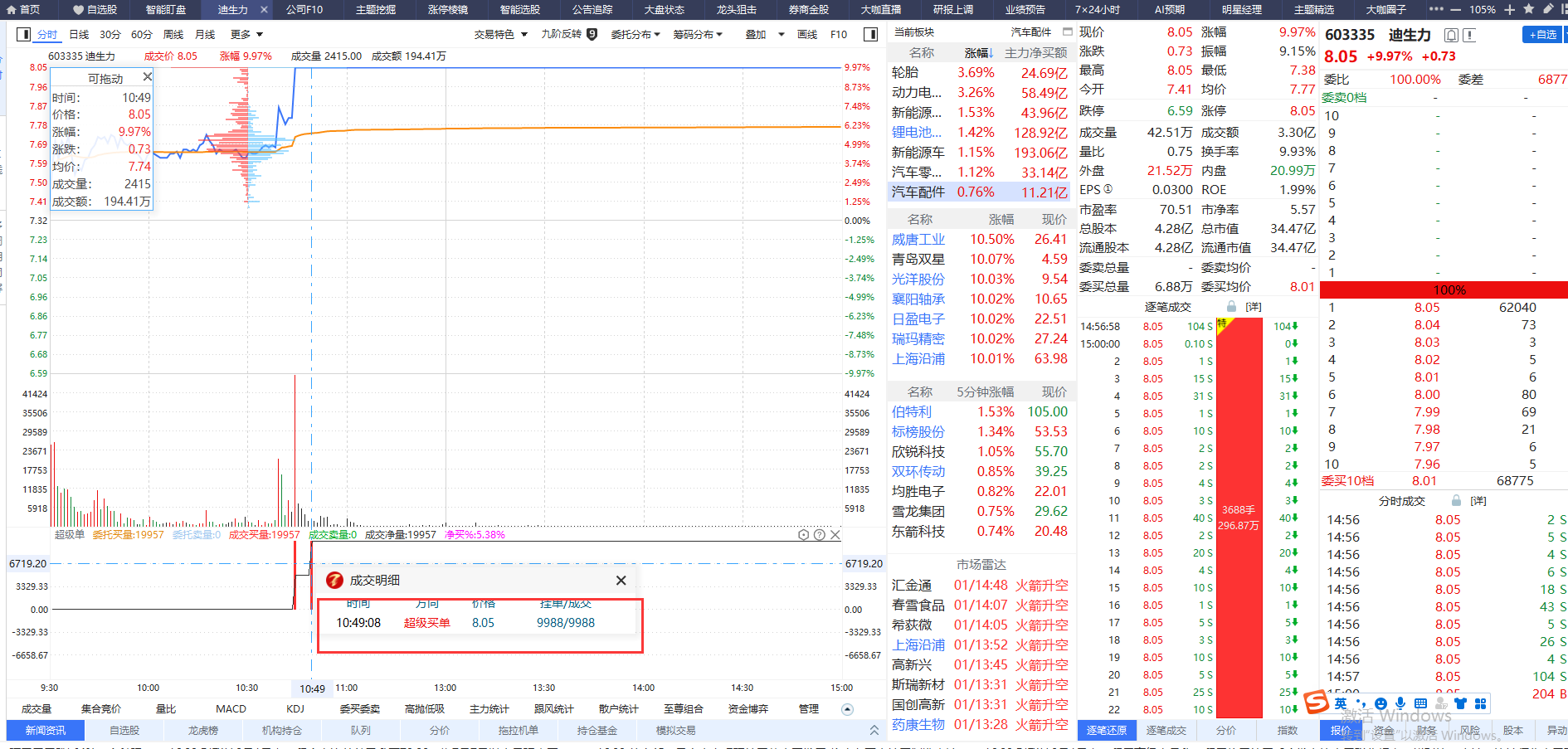The height and width of the screenshot is (749, 1568).
Task: Click the pencil edit icon in top bar
Action: 1548,9
